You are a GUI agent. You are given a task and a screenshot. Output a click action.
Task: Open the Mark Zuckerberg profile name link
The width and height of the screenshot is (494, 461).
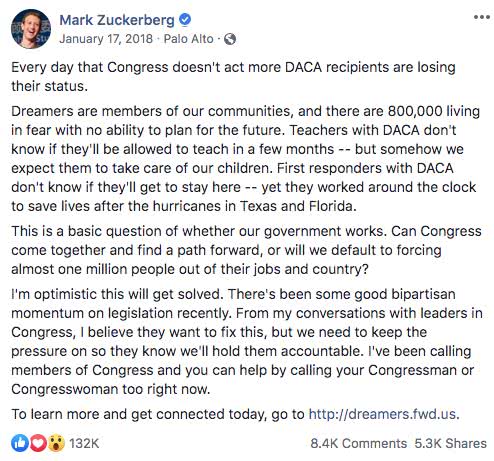tap(117, 20)
